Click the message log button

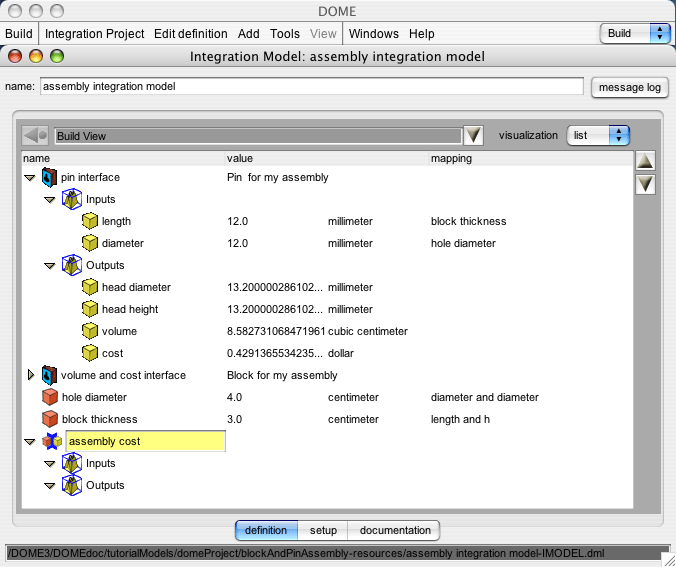(629, 88)
